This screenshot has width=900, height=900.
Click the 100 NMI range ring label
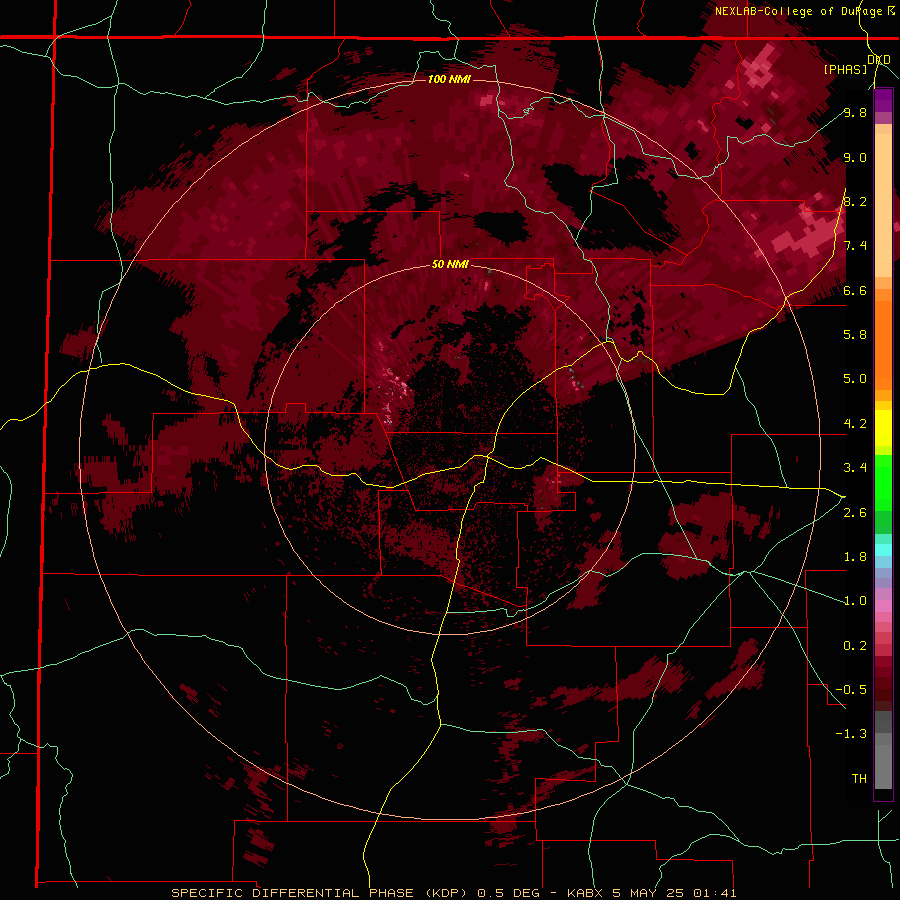tap(449, 79)
